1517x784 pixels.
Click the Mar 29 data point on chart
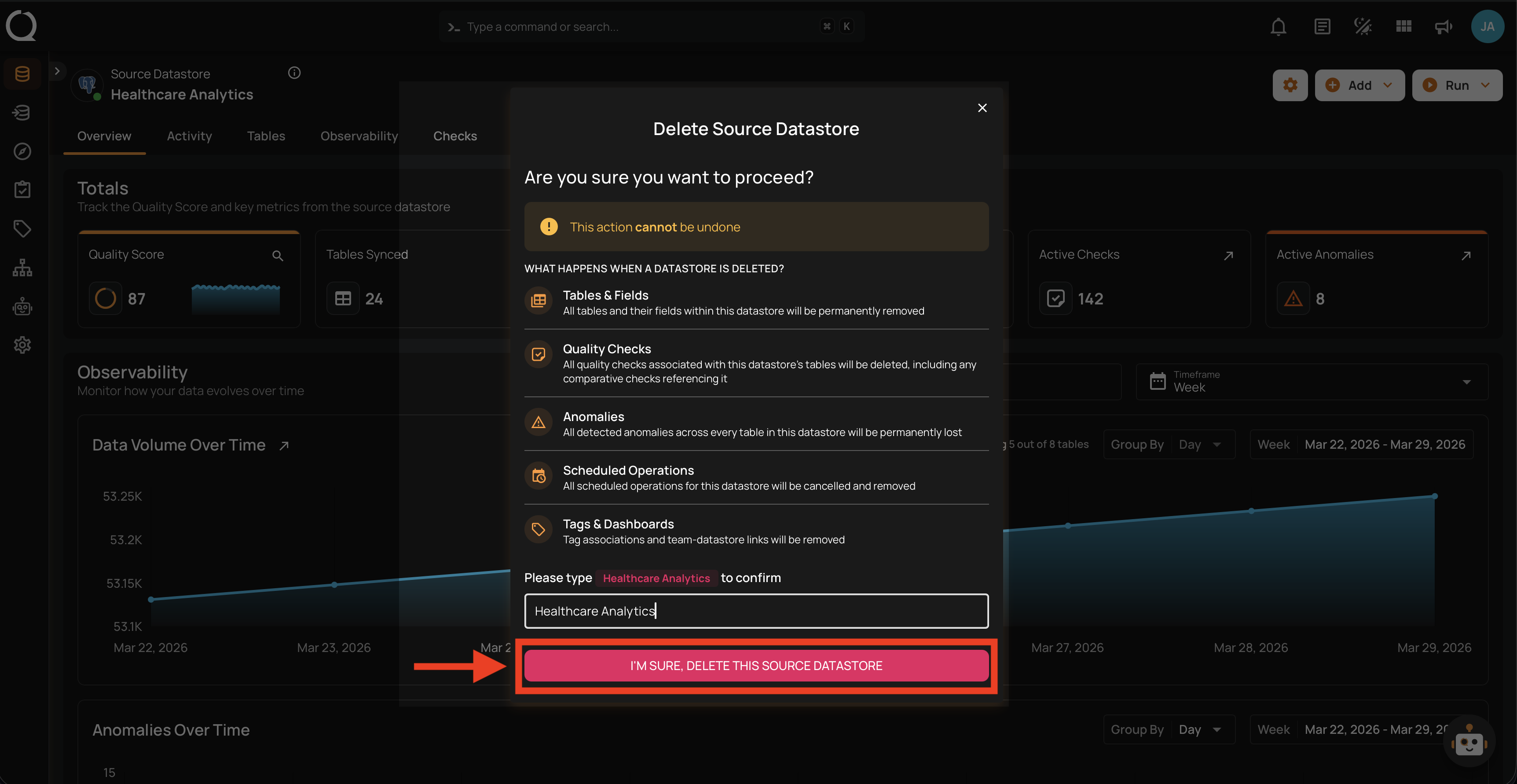tap(1435, 497)
